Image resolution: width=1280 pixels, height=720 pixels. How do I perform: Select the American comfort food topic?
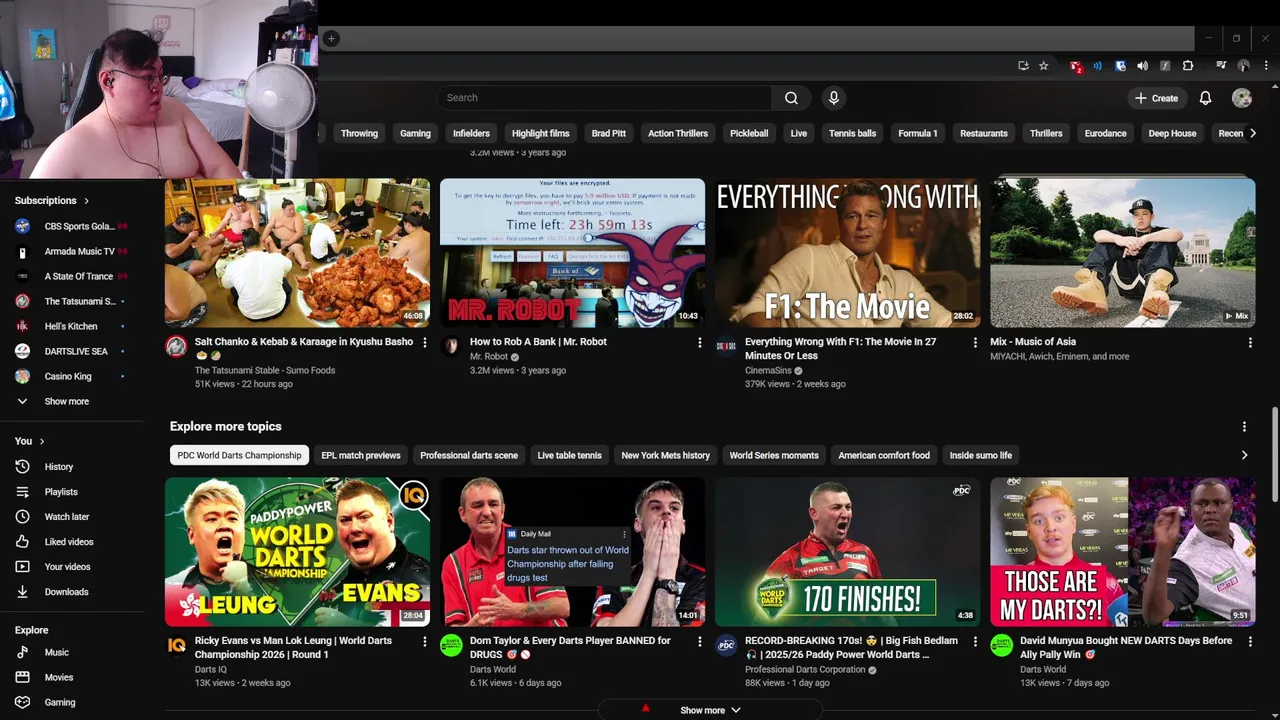[884, 455]
